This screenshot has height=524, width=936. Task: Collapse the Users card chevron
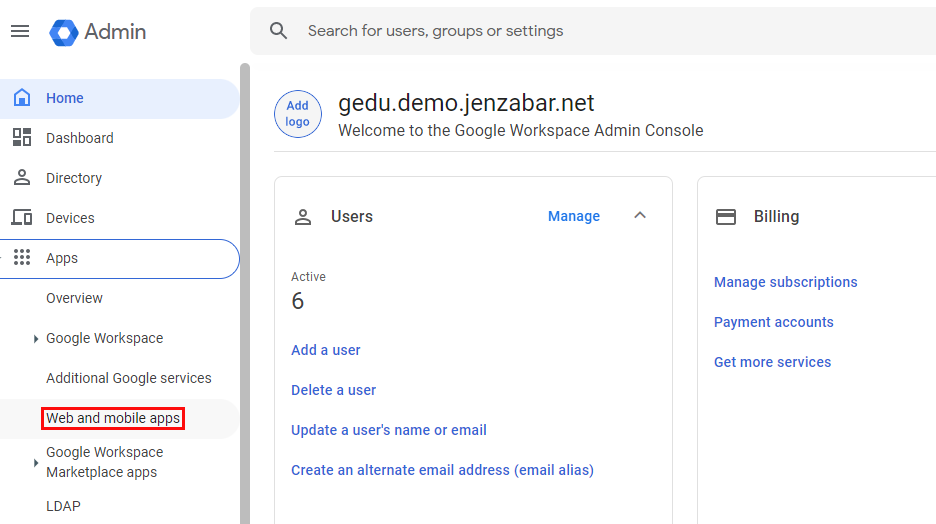[x=641, y=216]
